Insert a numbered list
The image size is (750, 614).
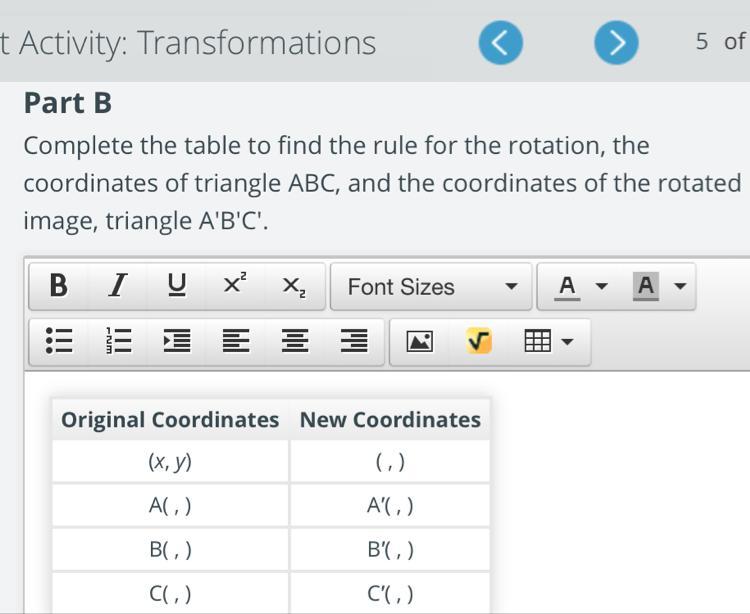click(118, 341)
